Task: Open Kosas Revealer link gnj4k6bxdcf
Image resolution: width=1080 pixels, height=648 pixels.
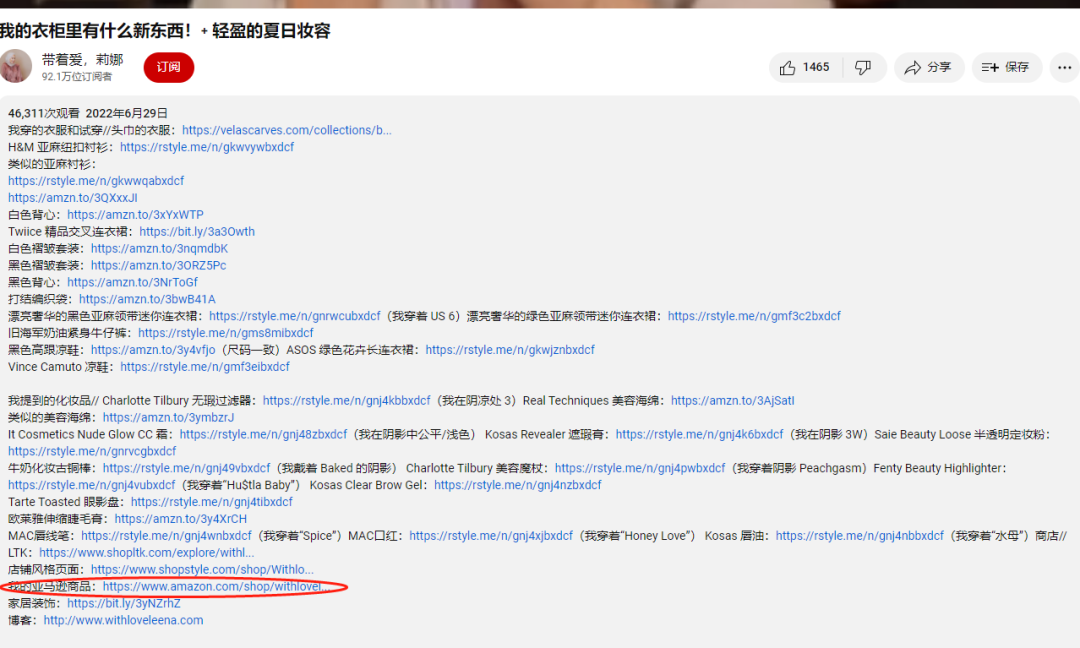Action: [x=699, y=434]
